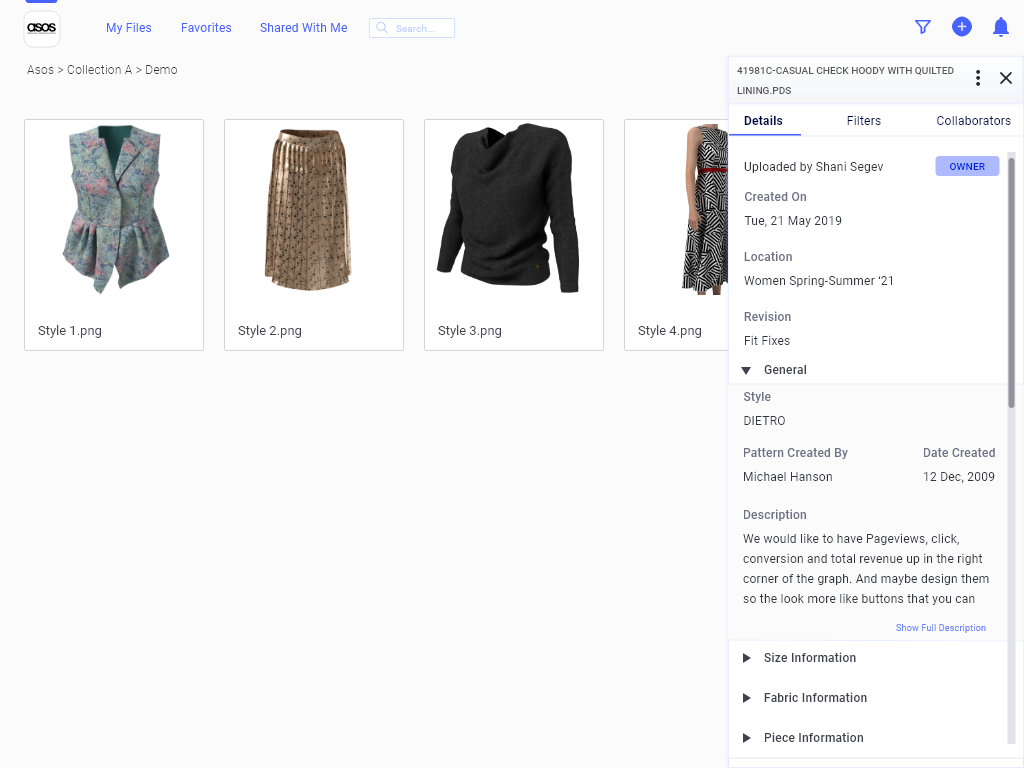The image size is (1024, 768).
Task: Click the details panel vertical scrollbar
Action: (x=1011, y=280)
